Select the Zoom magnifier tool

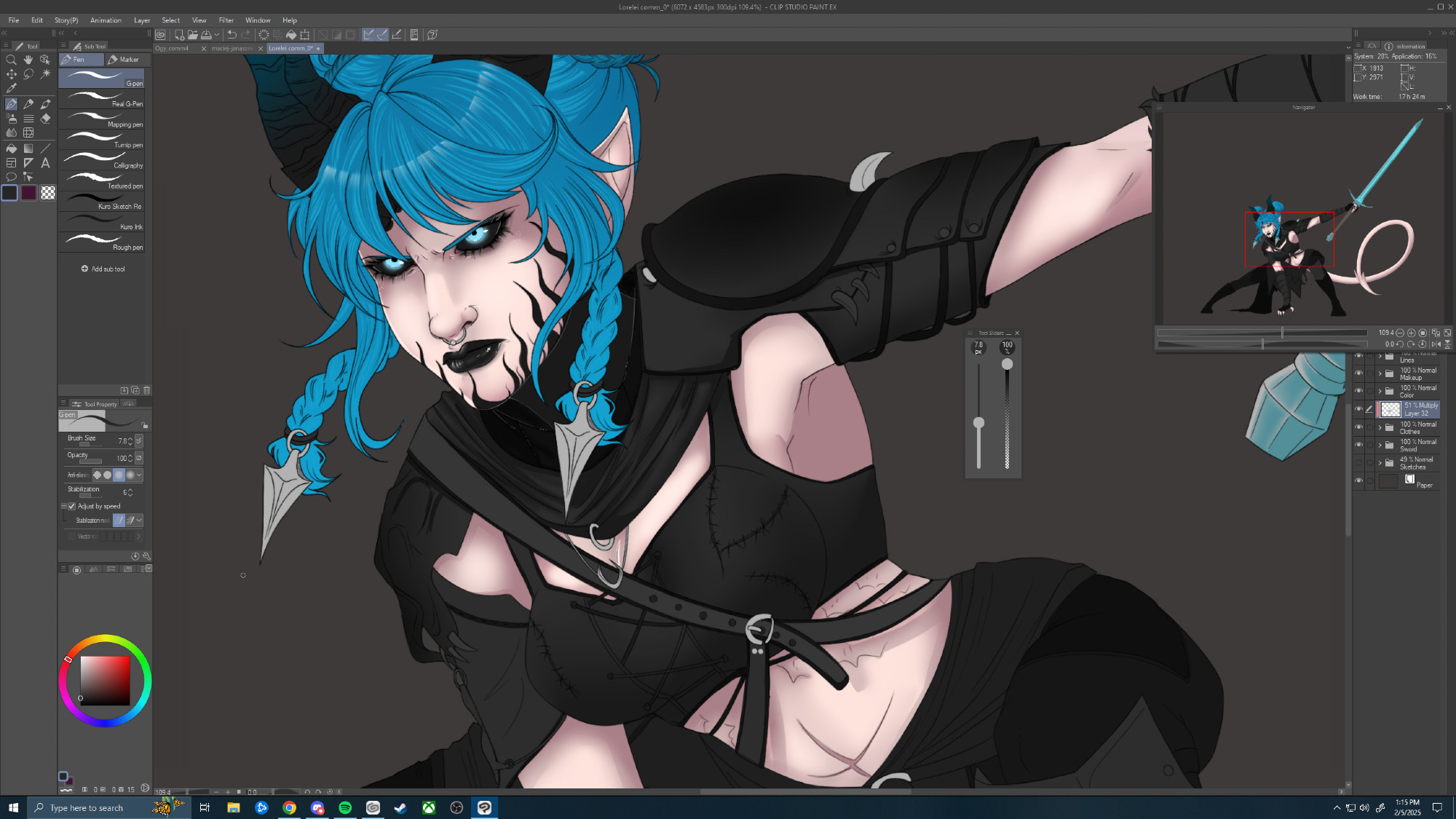11,60
